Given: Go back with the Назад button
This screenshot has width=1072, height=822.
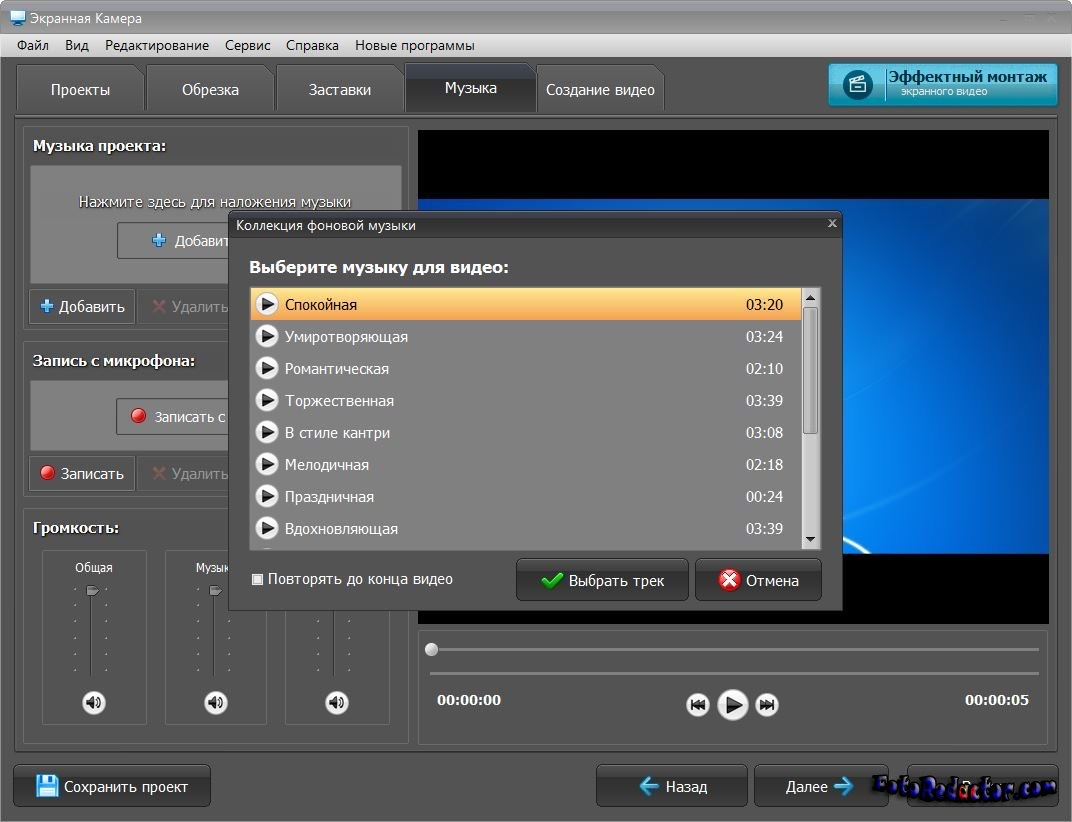Looking at the screenshot, I should coord(672,786).
